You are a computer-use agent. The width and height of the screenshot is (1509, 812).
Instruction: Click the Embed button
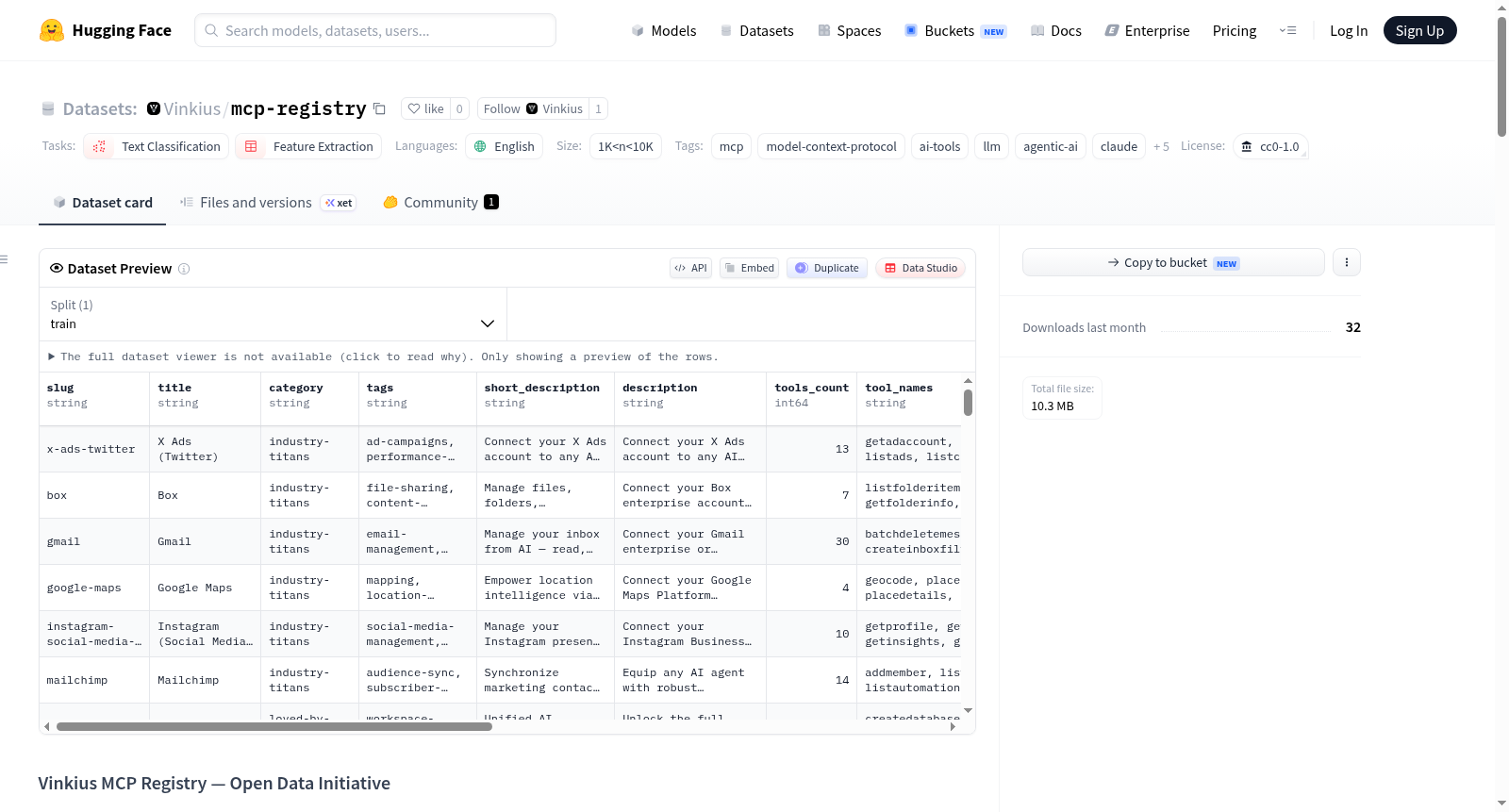[x=750, y=268]
